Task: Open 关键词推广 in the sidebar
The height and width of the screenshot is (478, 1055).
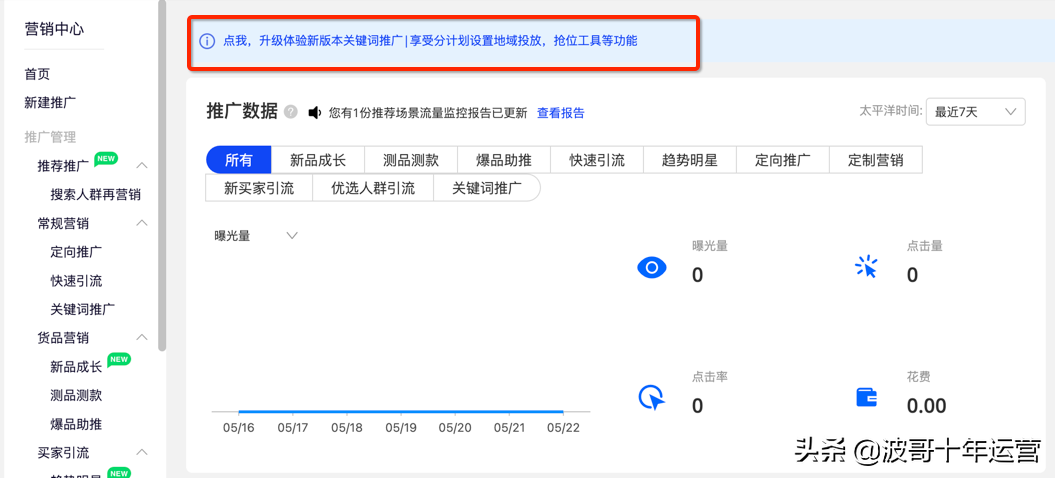Action: (83, 309)
